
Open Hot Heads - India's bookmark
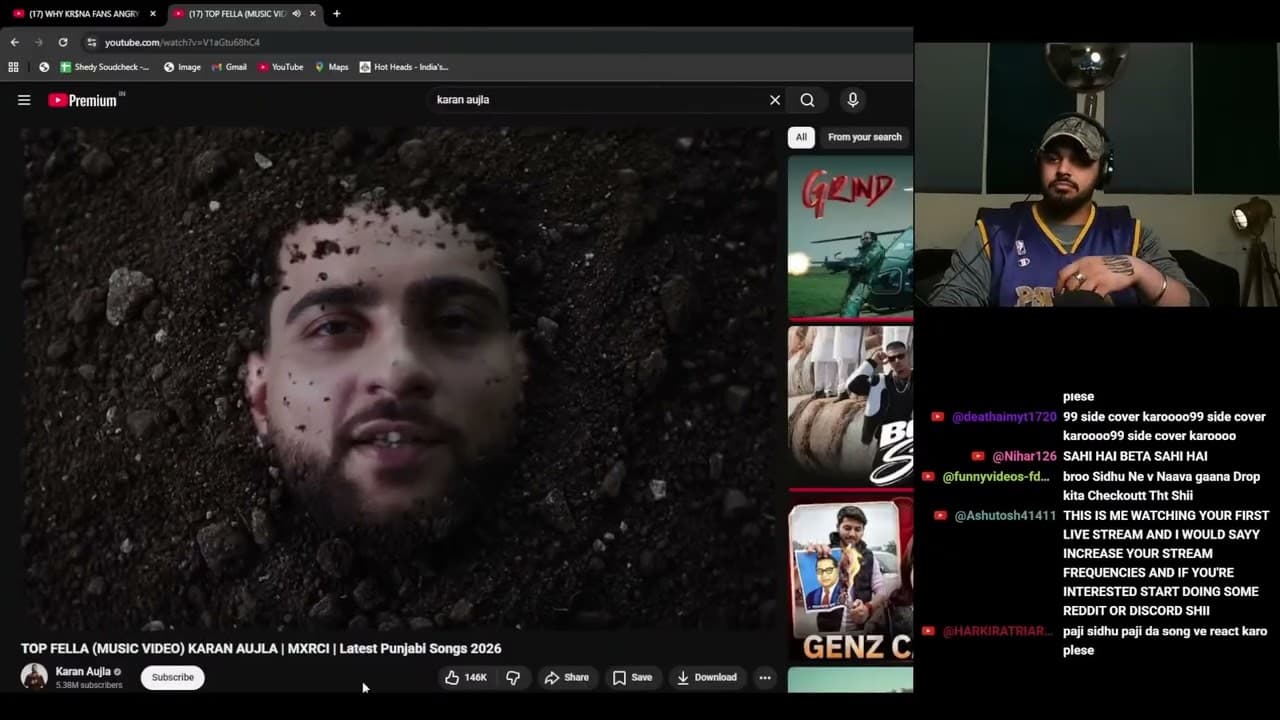tap(403, 67)
